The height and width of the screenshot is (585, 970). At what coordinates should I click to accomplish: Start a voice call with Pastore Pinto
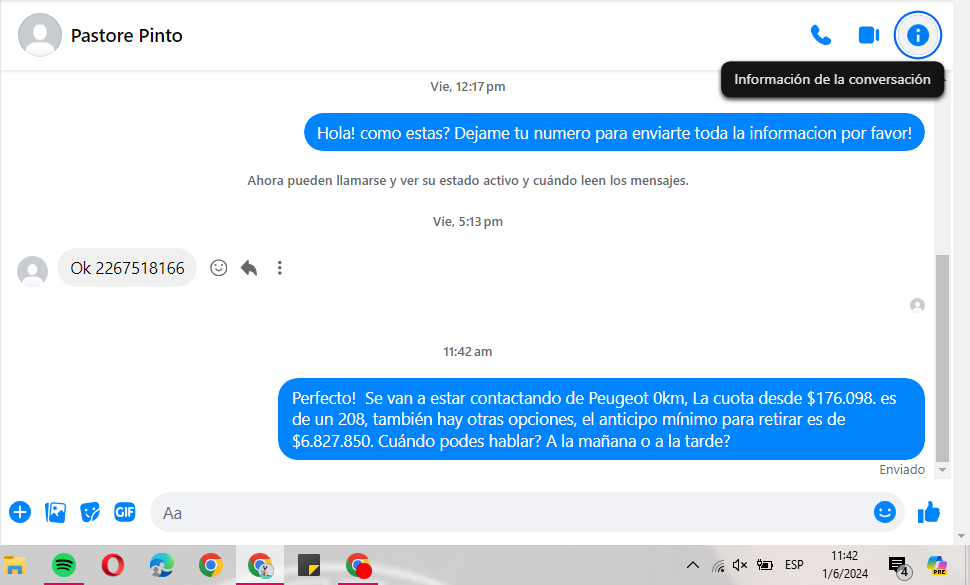tap(820, 35)
